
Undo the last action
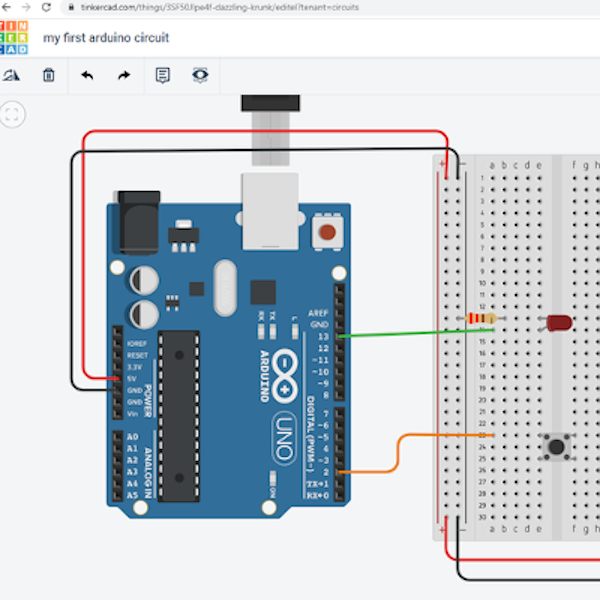tap(87, 75)
